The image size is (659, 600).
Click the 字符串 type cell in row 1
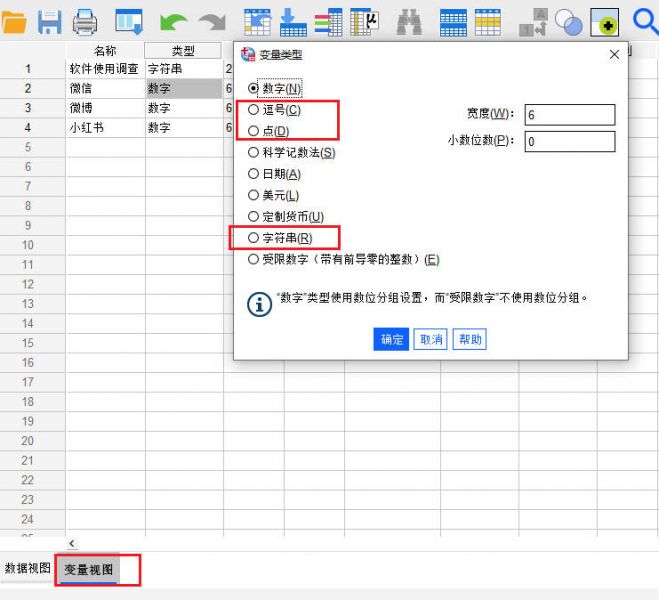[x=184, y=69]
